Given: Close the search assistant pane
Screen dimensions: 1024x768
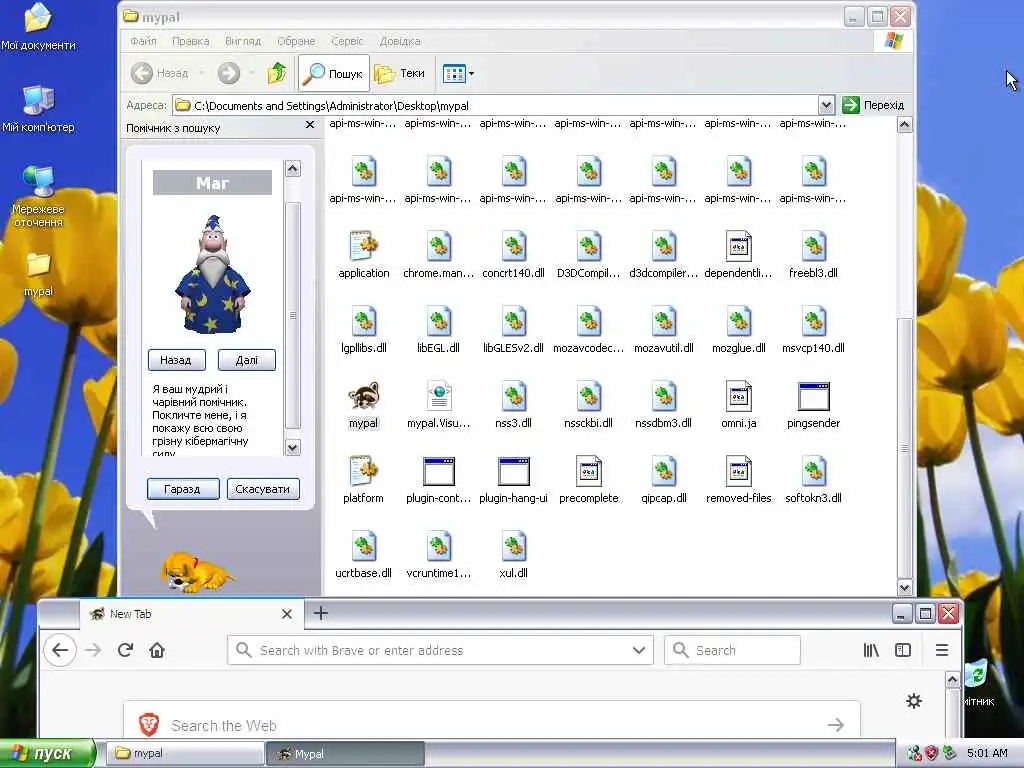Looking at the screenshot, I should tap(310, 125).
